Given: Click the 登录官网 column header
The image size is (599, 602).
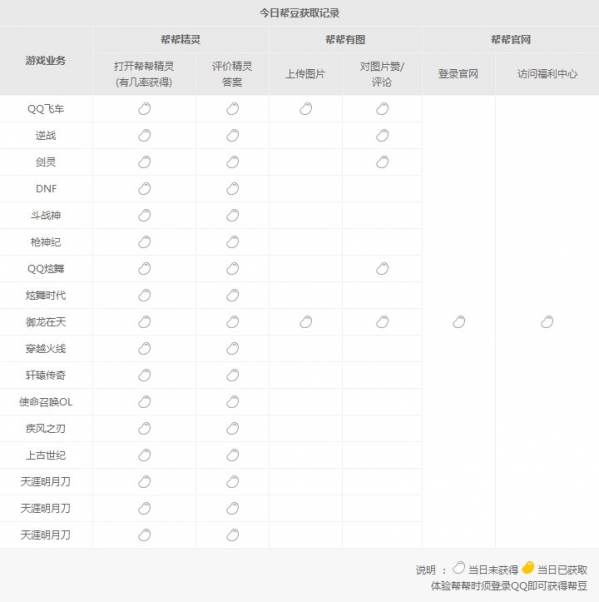Looking at the screenshot, I should [x=458, y=74].
